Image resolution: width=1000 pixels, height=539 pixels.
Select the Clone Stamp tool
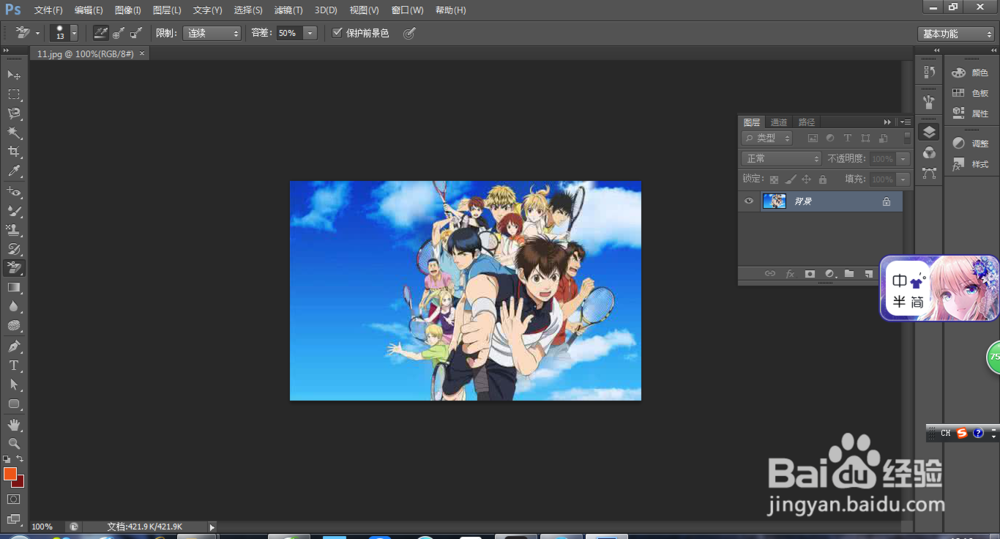point(13,230)
